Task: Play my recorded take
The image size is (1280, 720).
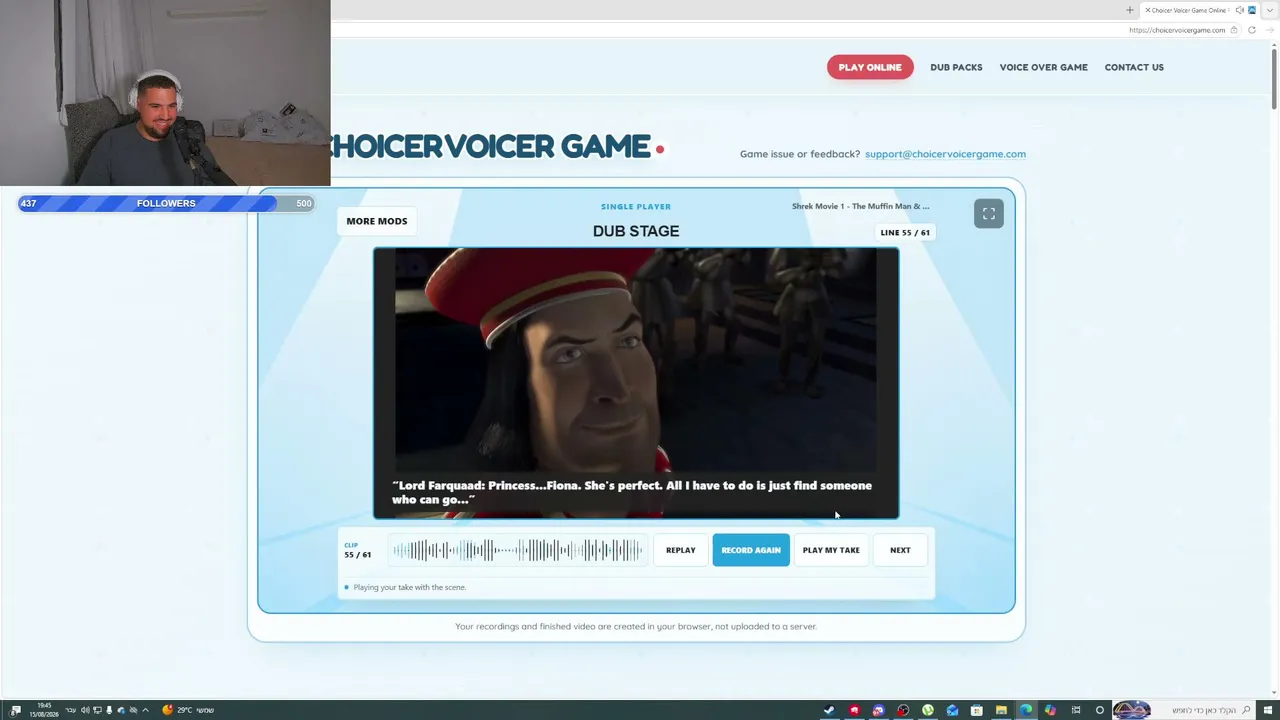Action: 831,550
